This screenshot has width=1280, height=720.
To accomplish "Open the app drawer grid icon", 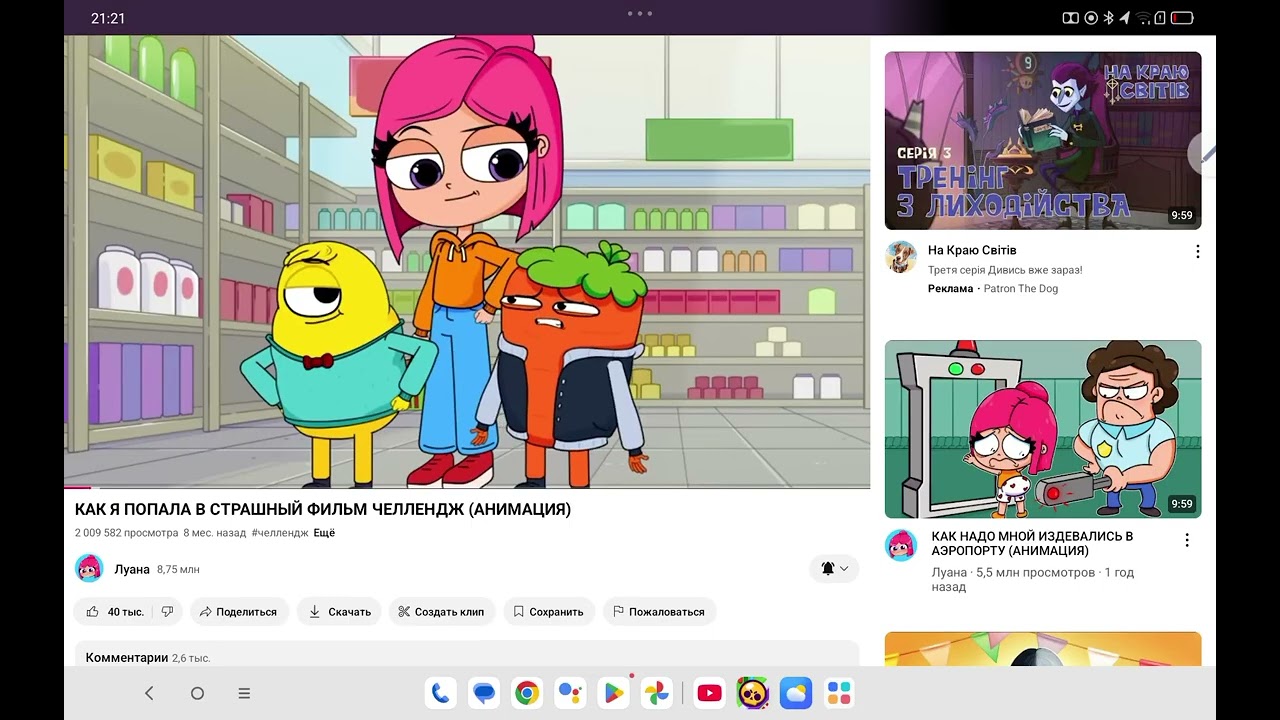I will tap(839, 693).
